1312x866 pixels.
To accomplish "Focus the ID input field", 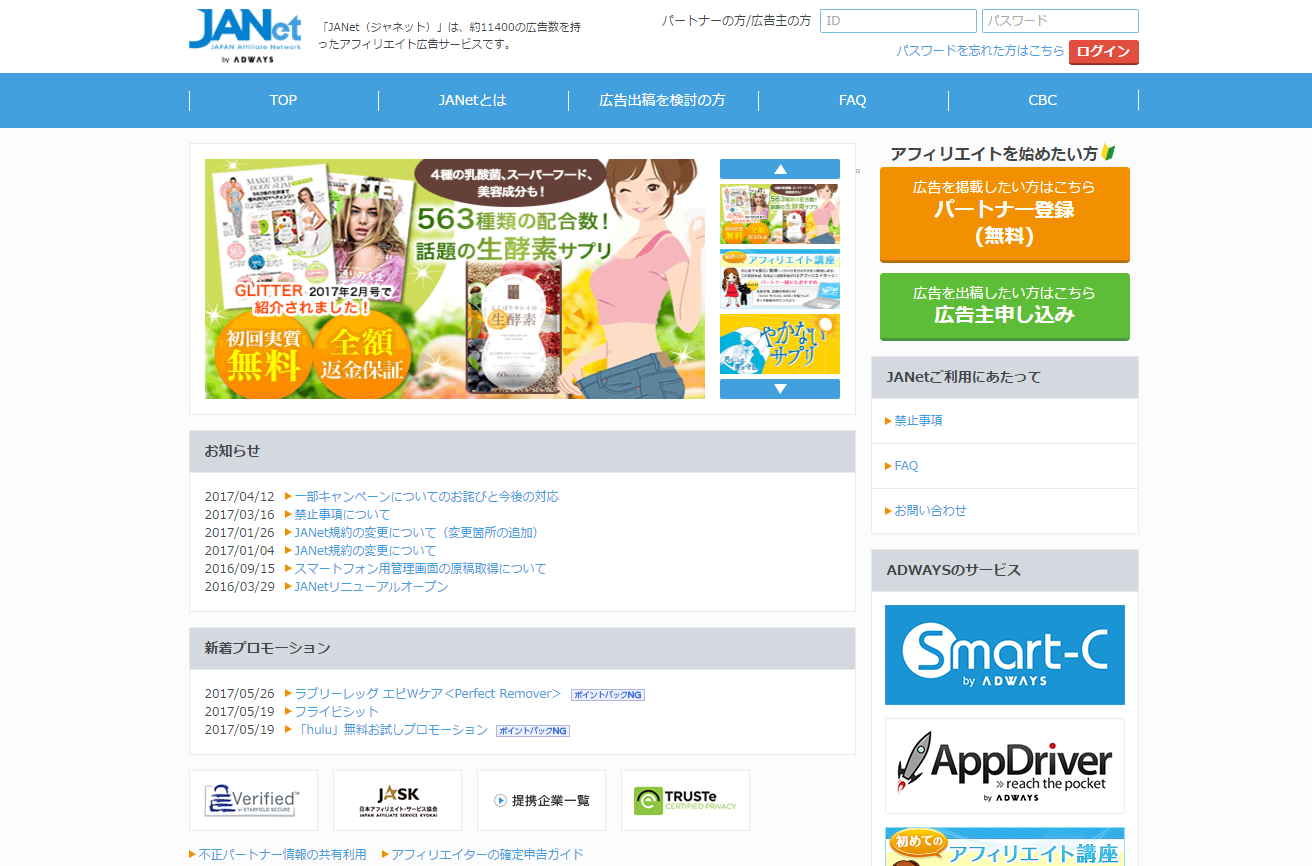I will click(897, 21).
